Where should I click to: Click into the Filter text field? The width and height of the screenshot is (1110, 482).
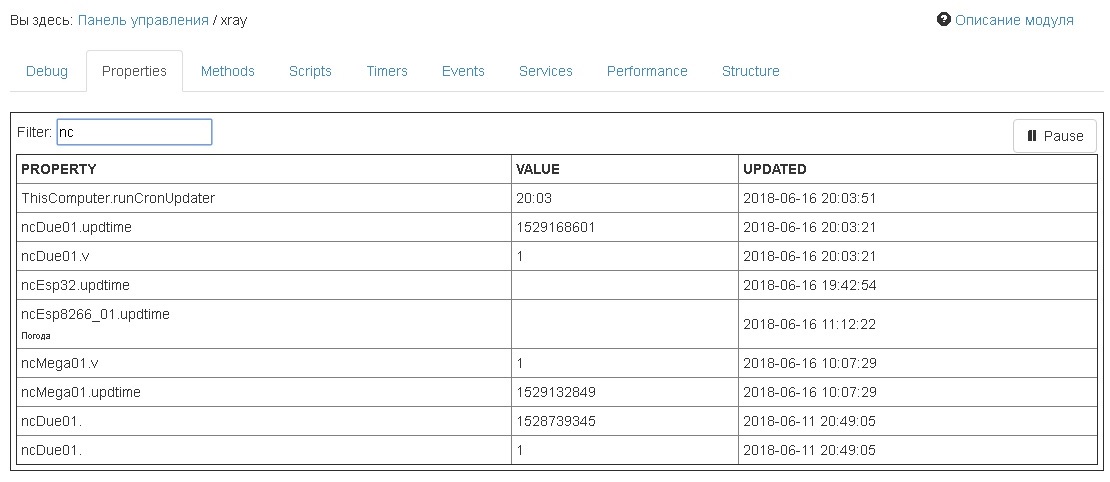134,132
